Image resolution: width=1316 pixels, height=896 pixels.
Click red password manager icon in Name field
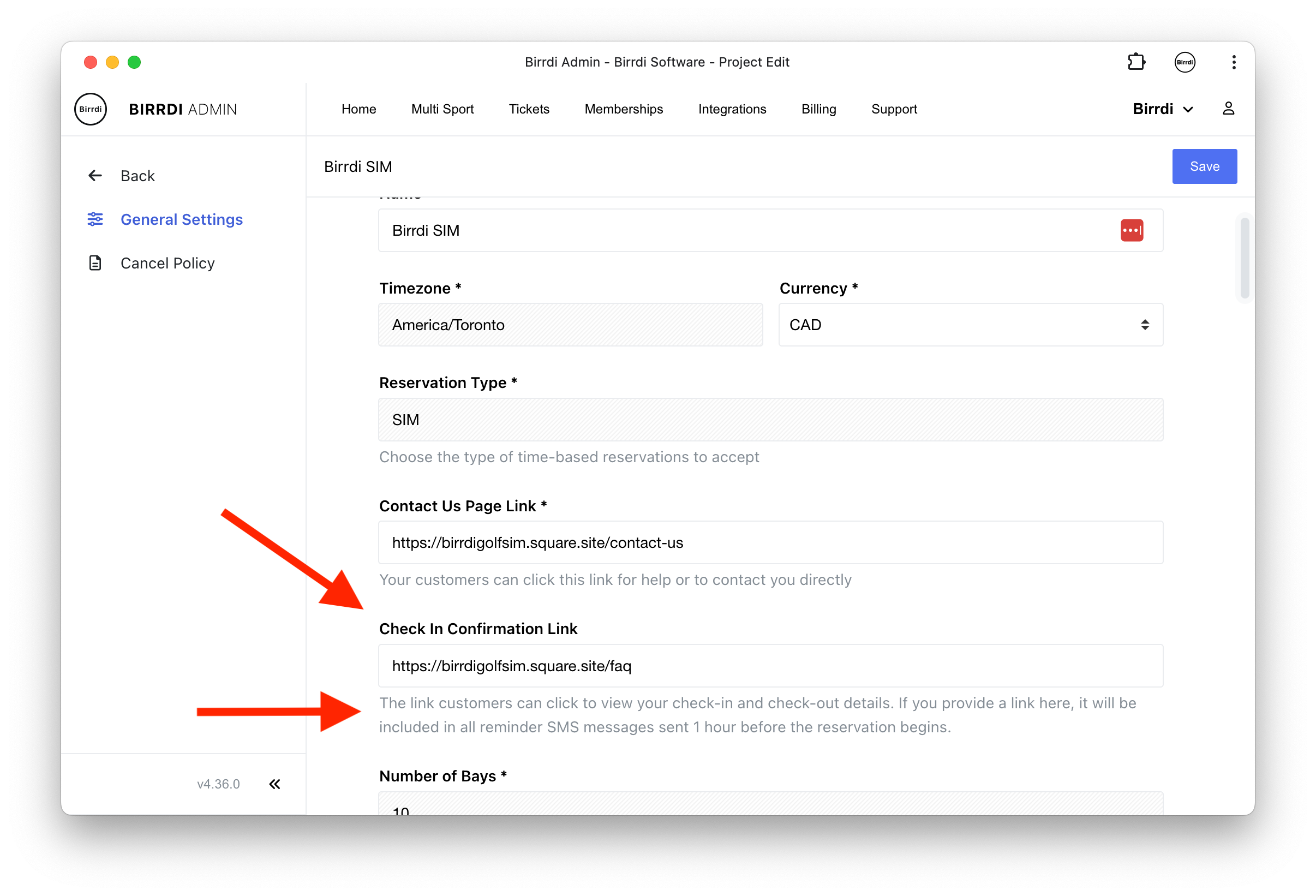tap(1132, 230)
